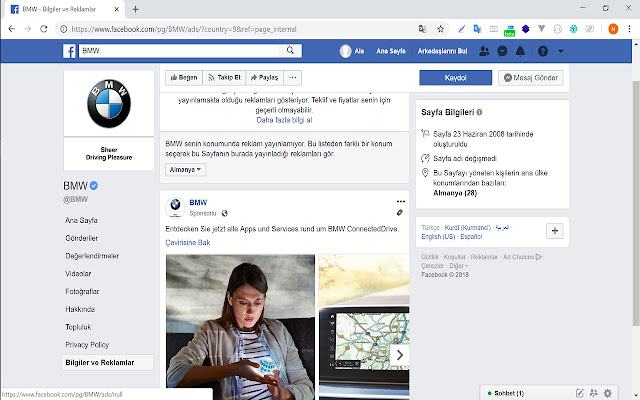This screenshot has width=640, height=400.
Task: Reload the page
Action: point(44,29)
